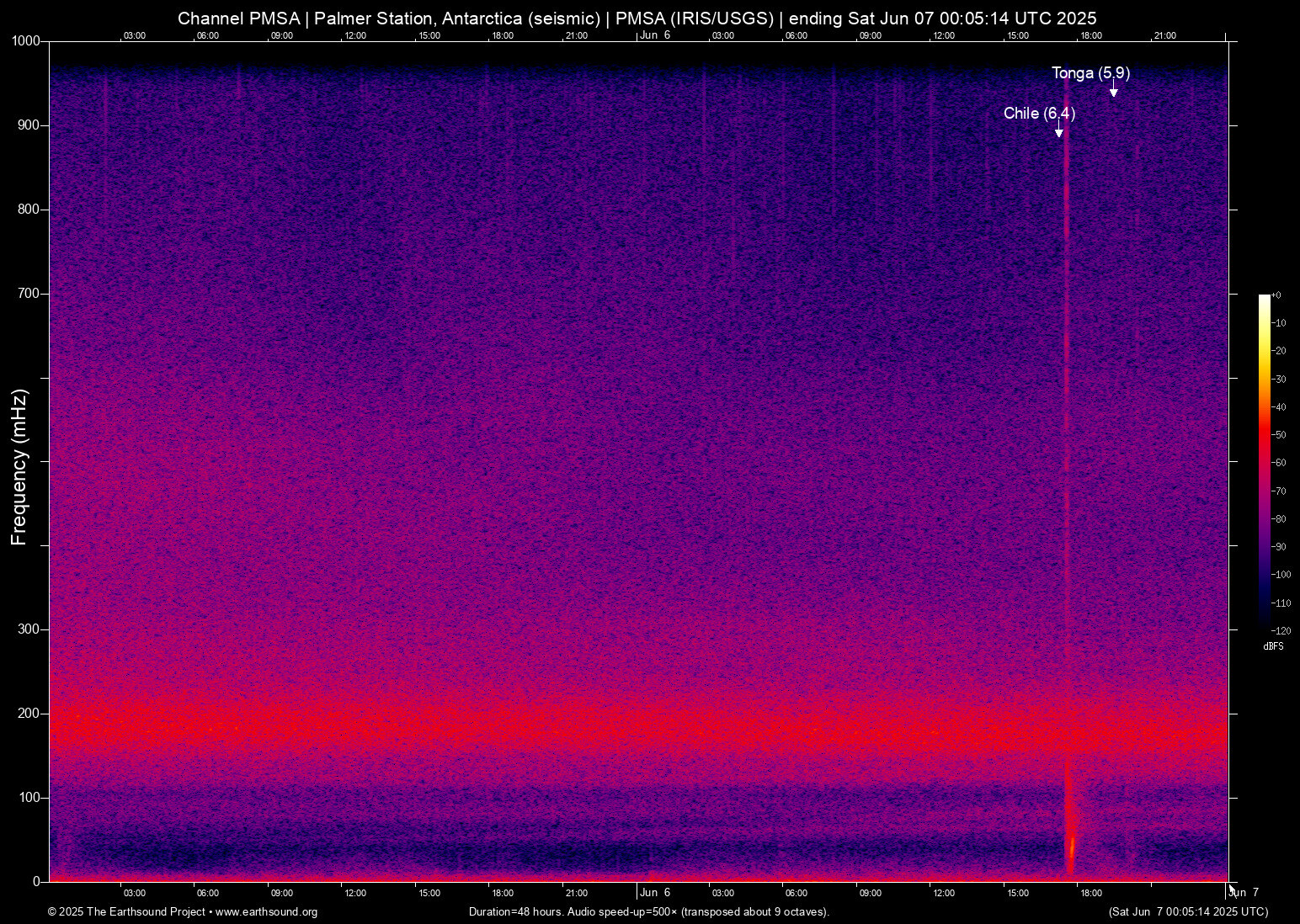
Task: Click the arrow marker beneath Tonga (5.9)
Action: pyautogui.click(x=1113, y=92)
